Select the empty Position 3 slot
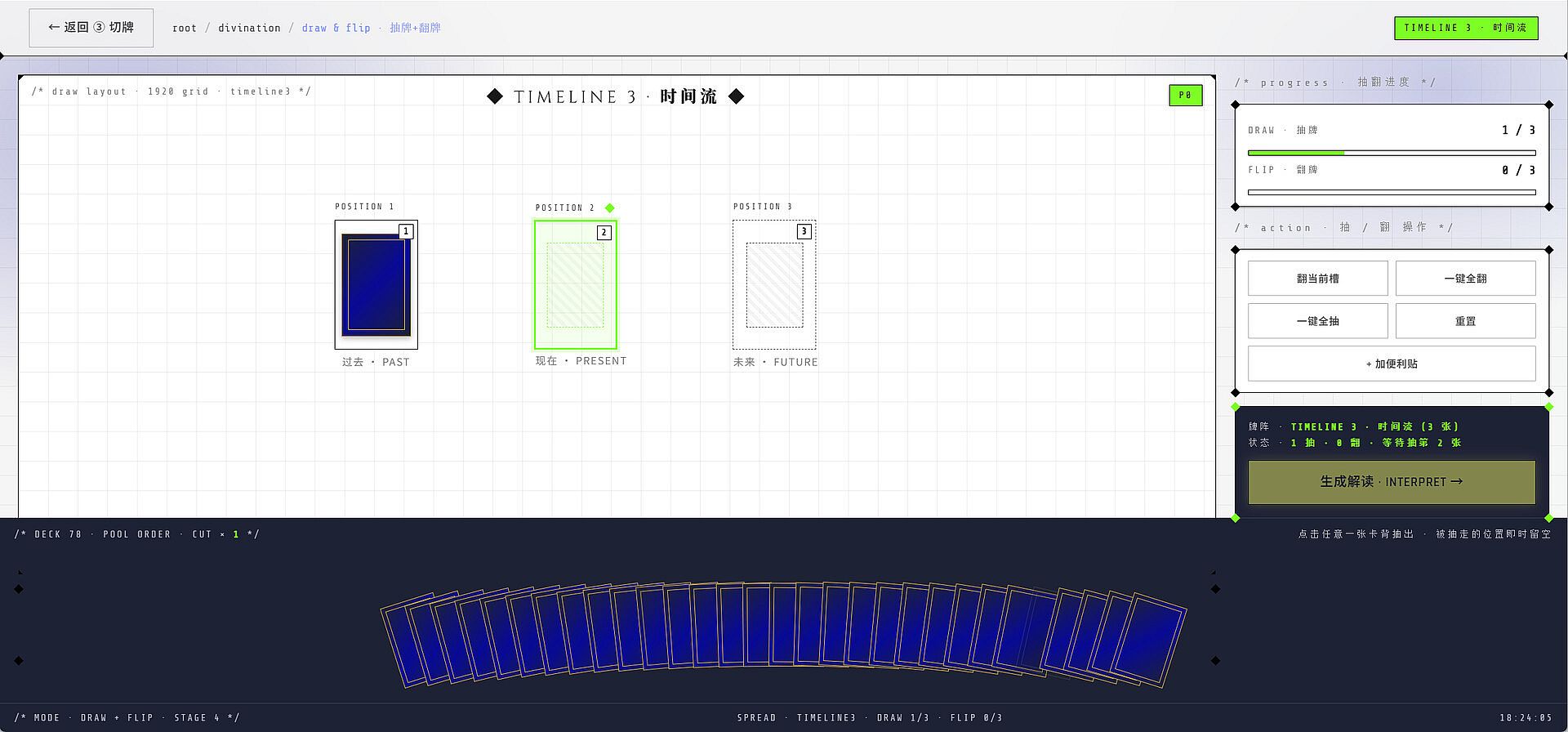 click(774, 284)
